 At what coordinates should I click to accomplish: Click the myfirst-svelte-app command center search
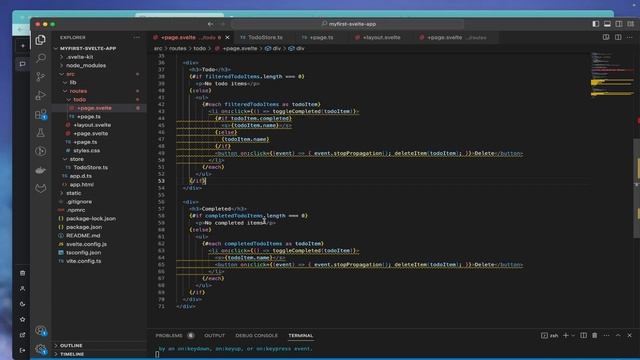[347, 24]
